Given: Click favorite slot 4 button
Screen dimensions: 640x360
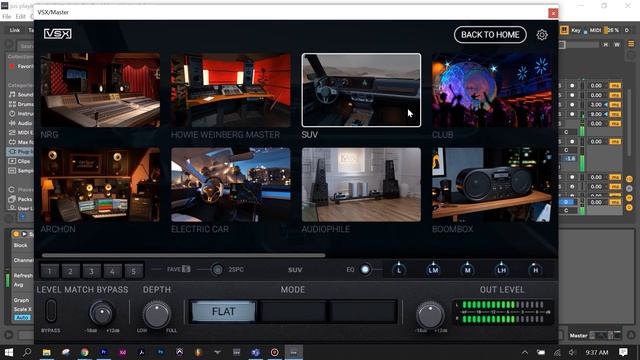Looking at the screenshot, I should pos(112,271).
